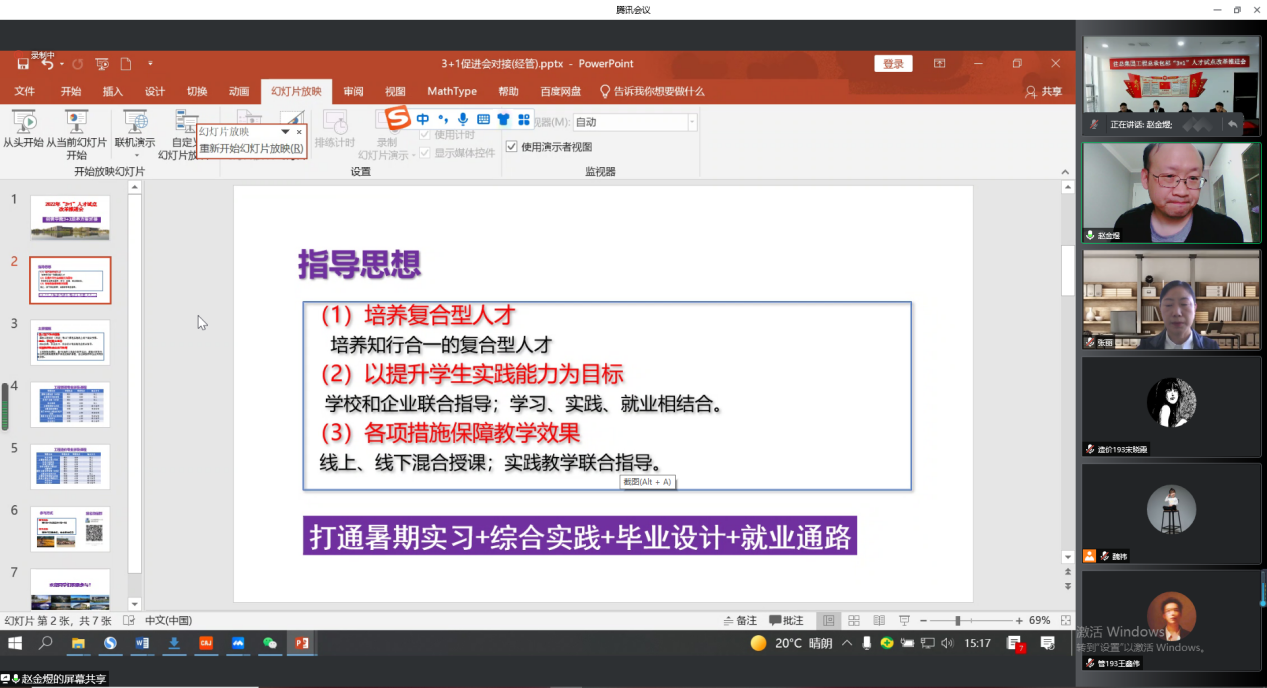Toggle 使用演示者视图 checkbox
This screenshot has height=688, width=1267.
point(512,147)
